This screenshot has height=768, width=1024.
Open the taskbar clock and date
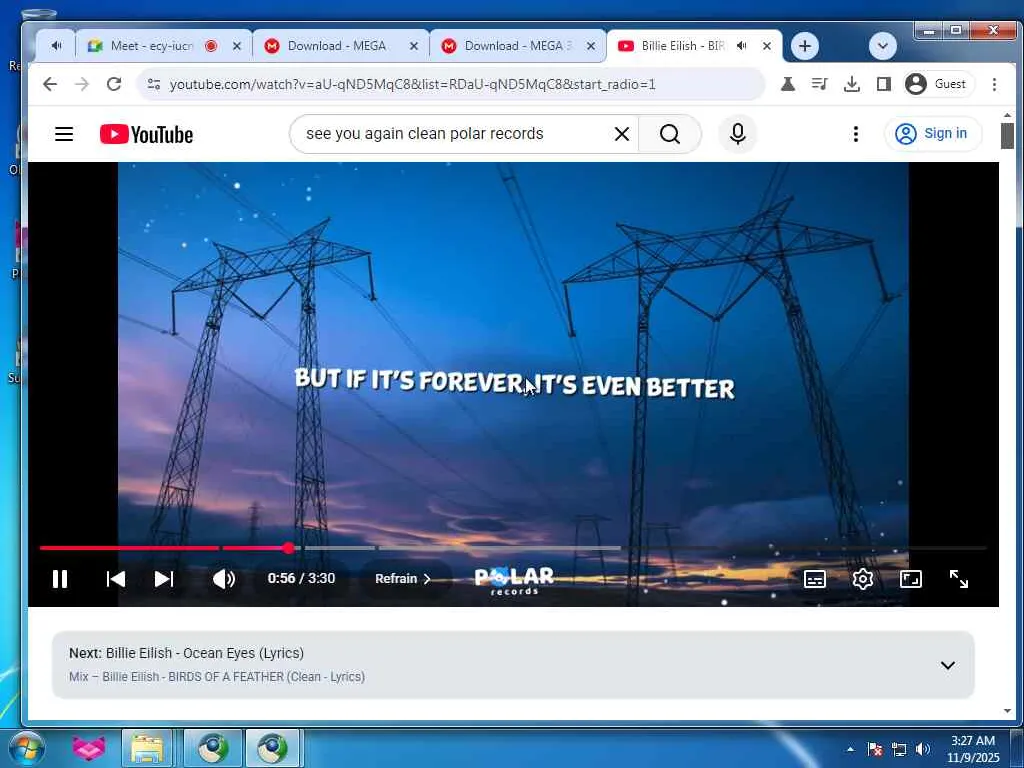(x=972, y=749)
